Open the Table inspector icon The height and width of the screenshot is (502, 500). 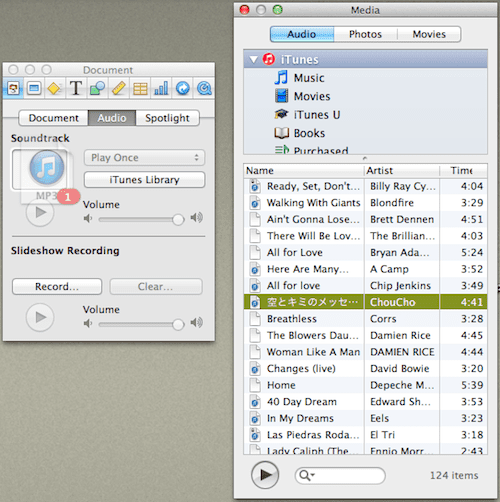point(140,89)
